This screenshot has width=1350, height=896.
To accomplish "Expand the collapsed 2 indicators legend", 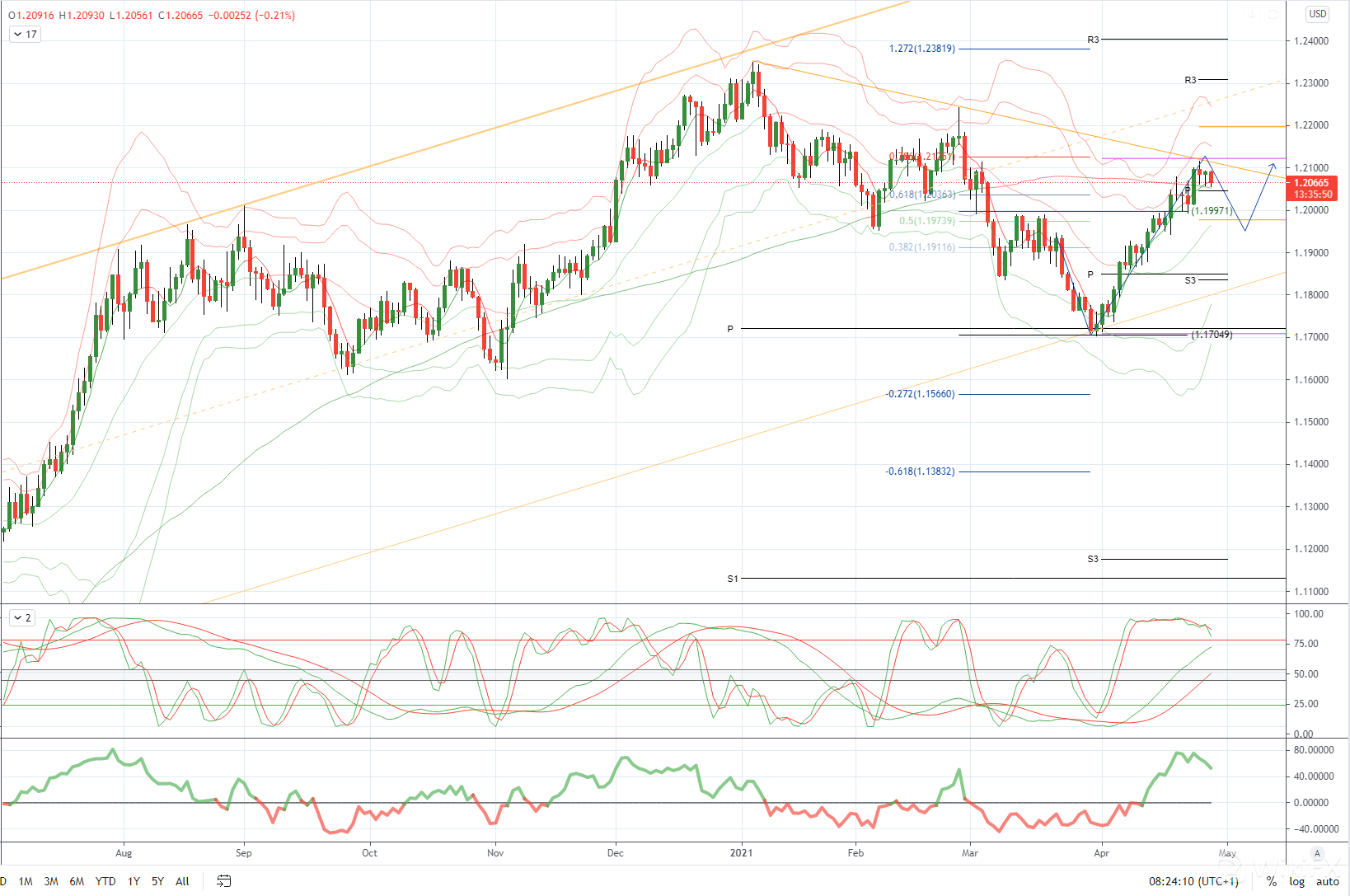I will pos(22,617).
